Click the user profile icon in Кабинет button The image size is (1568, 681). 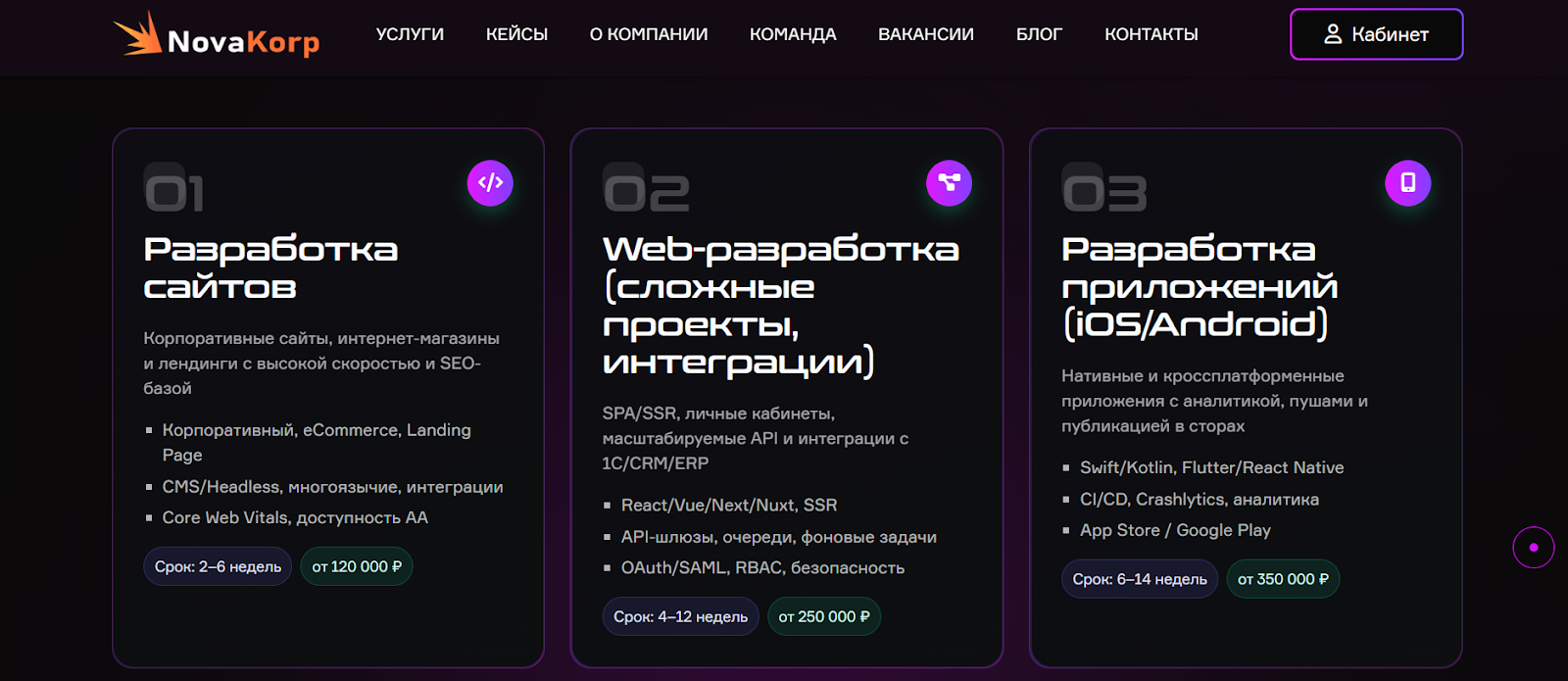[x=1333, y=34]
